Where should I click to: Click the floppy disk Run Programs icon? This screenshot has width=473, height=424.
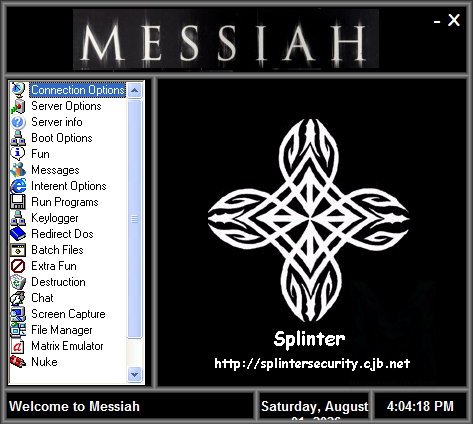[18, 202]
